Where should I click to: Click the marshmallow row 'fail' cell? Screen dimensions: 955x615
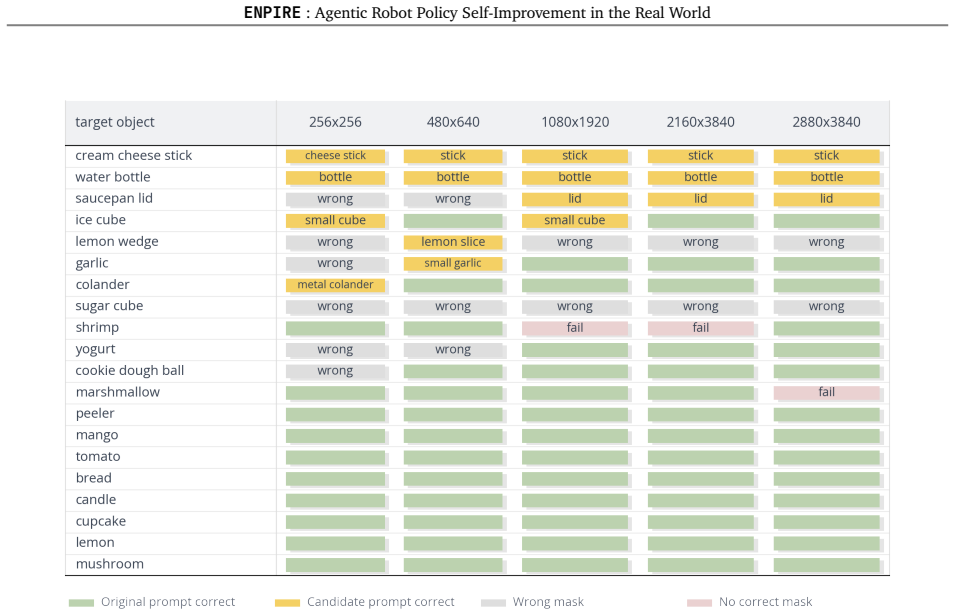pos(826,393)
